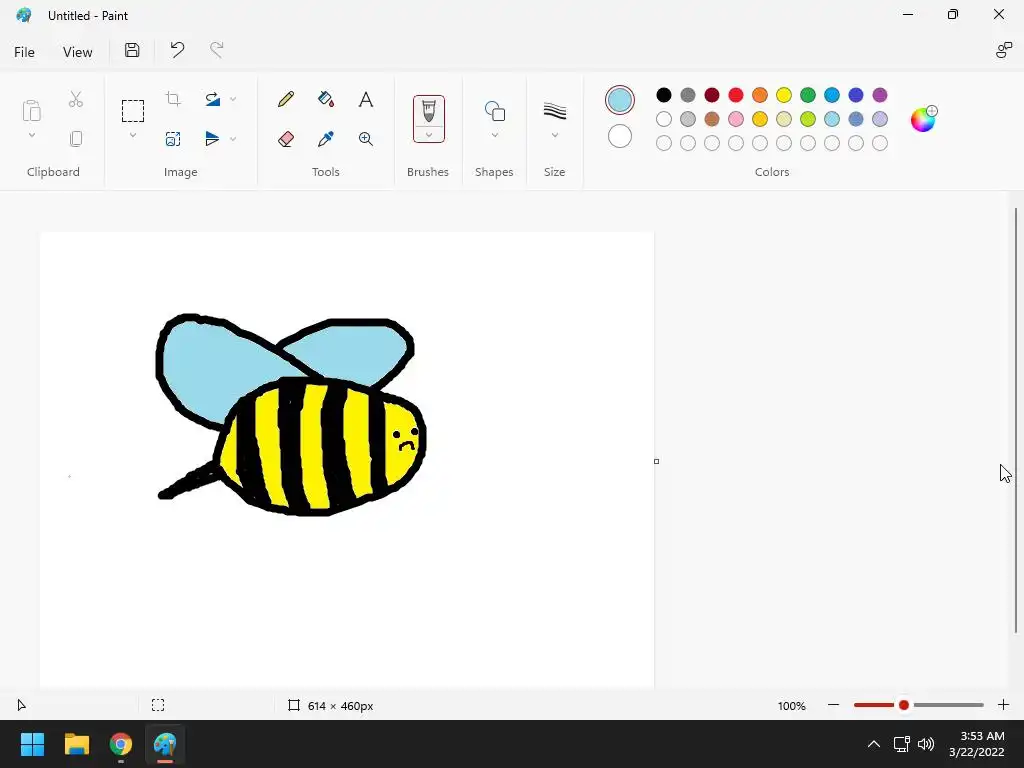Click the line Size icon

[x=554, y=111]
